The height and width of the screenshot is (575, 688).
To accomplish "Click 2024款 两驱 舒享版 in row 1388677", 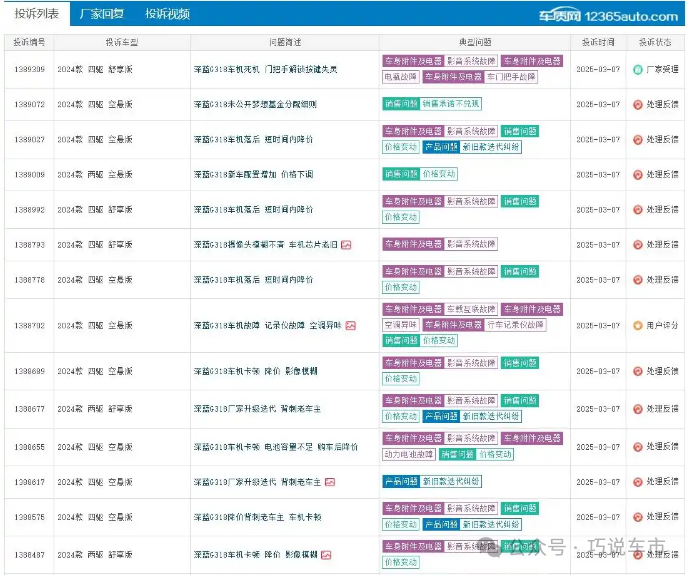I will [95, 409].
